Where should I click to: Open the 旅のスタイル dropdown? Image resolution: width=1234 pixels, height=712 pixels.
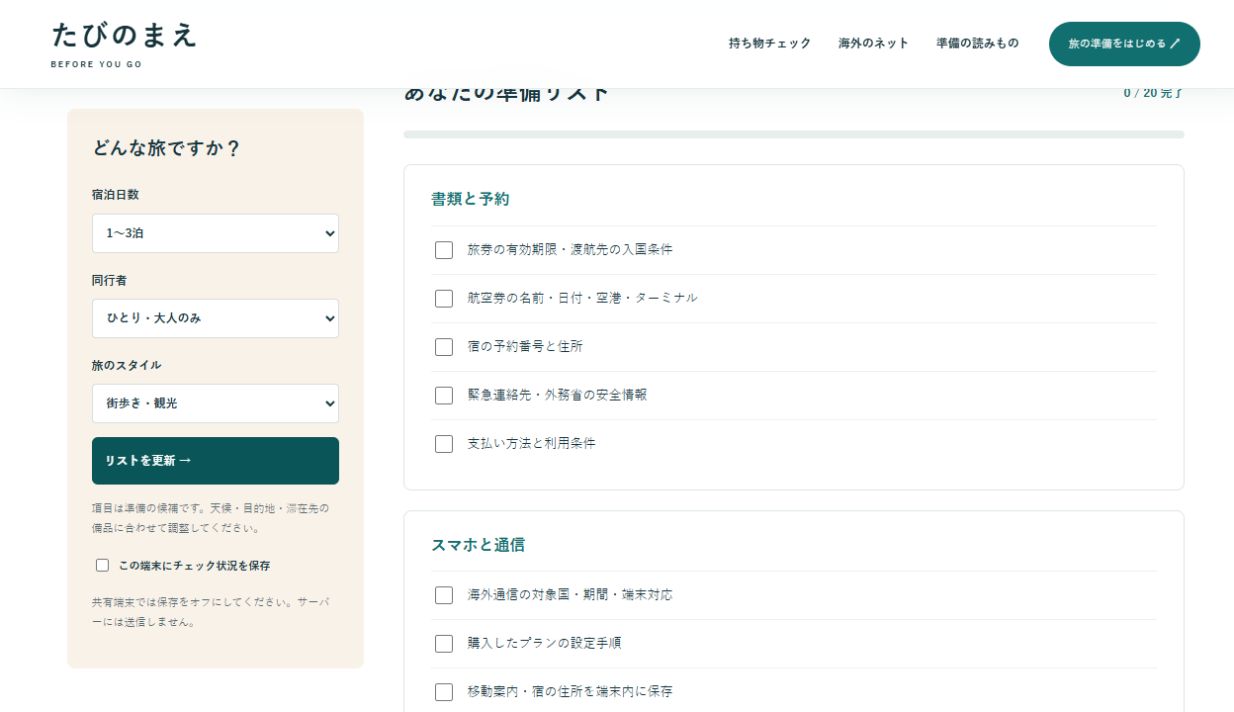click(x=215, y=403)
